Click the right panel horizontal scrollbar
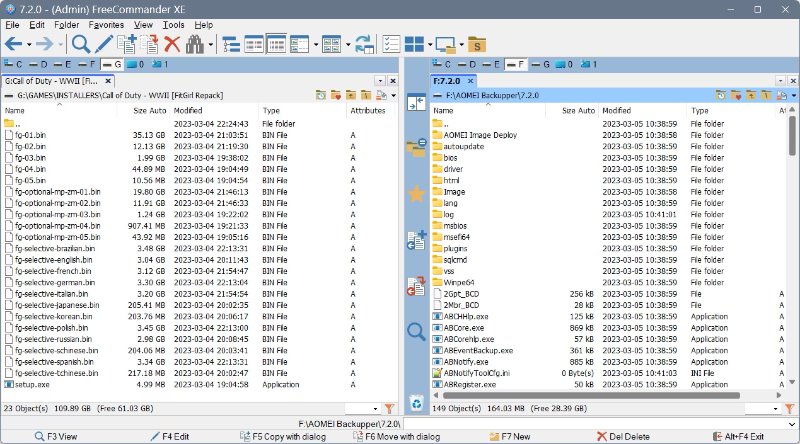This screenshot has height=444, width=800. point(592,395)
